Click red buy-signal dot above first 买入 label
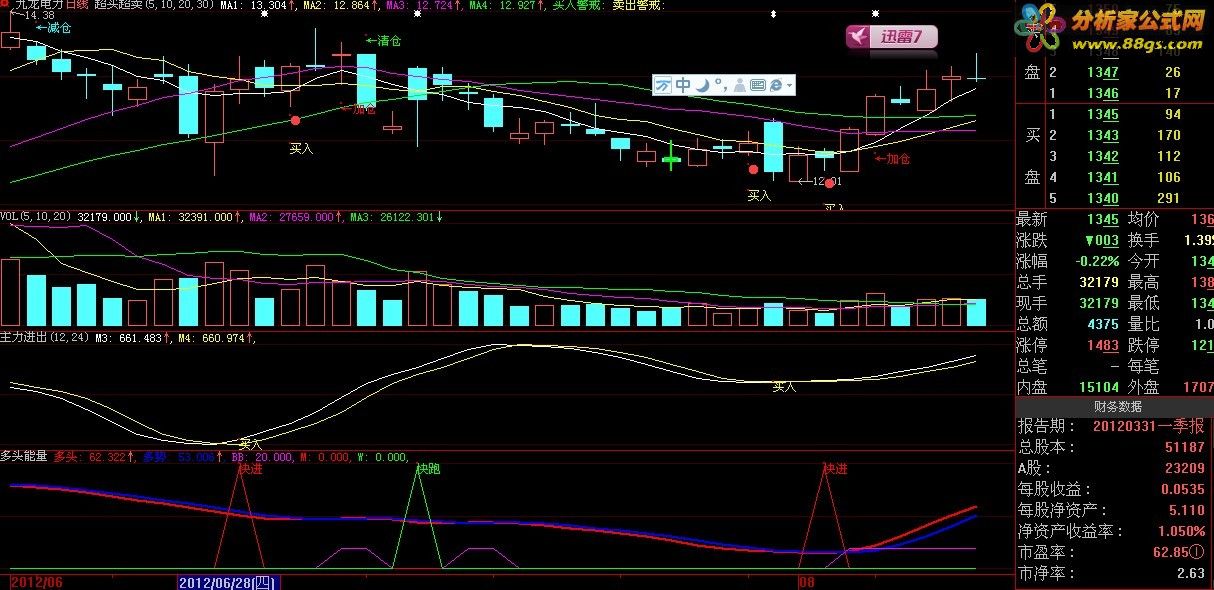The height and width of the screenshot is (590, 1214). pyautogui.click(x=295, y=120)
